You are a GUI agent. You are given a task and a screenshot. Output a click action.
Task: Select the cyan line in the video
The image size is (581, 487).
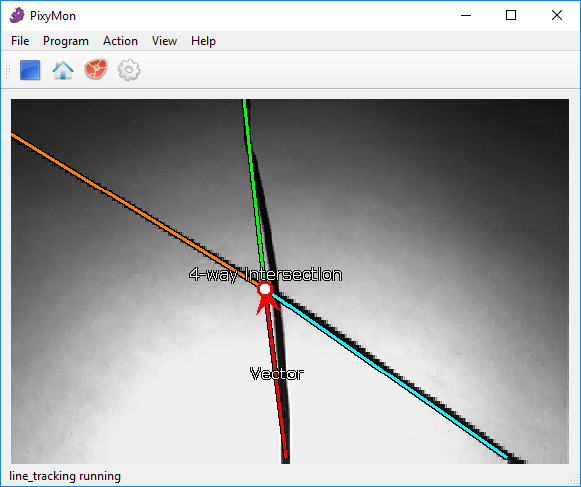click(390, 376)
